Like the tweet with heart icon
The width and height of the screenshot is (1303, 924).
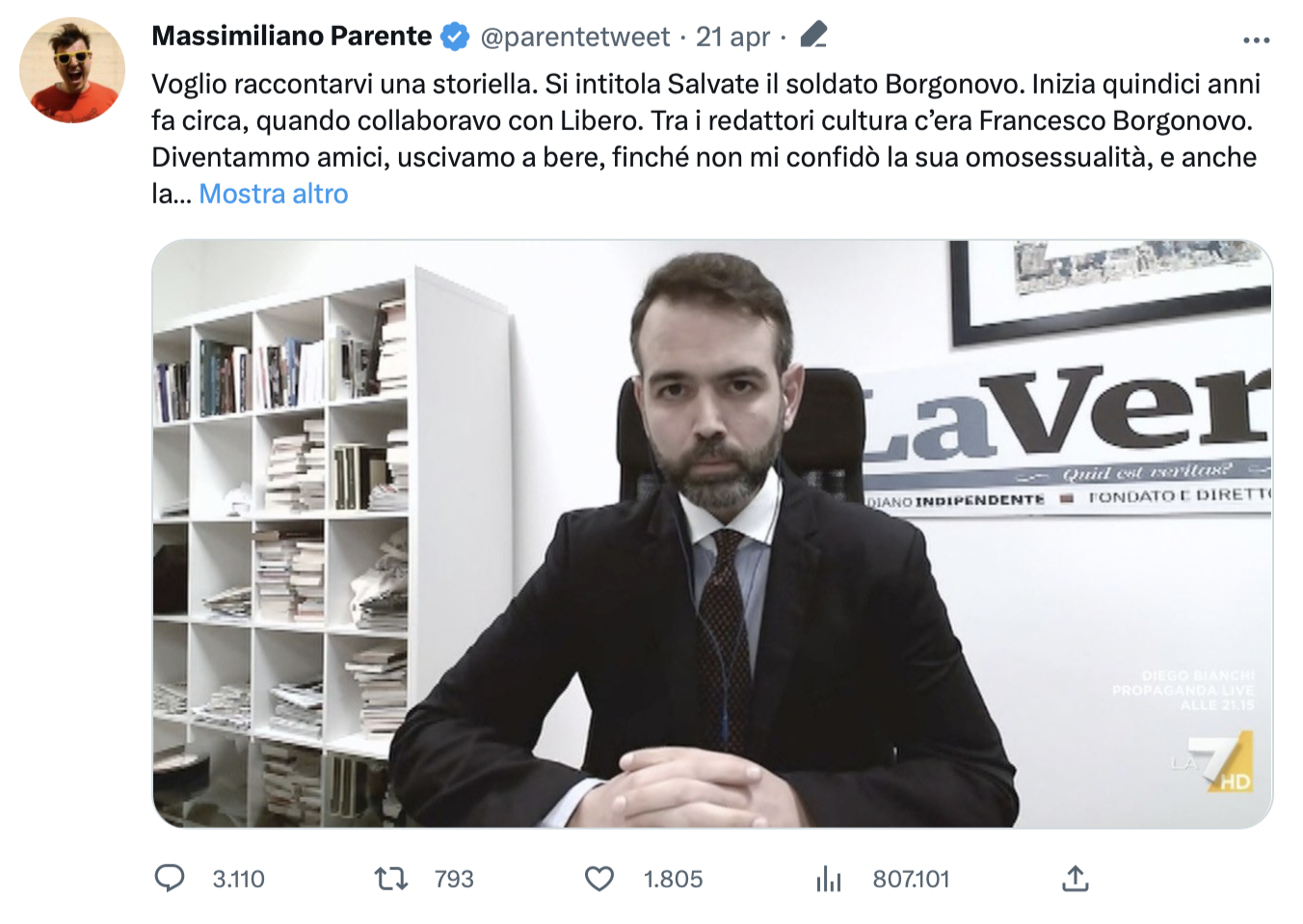(599, 878)
